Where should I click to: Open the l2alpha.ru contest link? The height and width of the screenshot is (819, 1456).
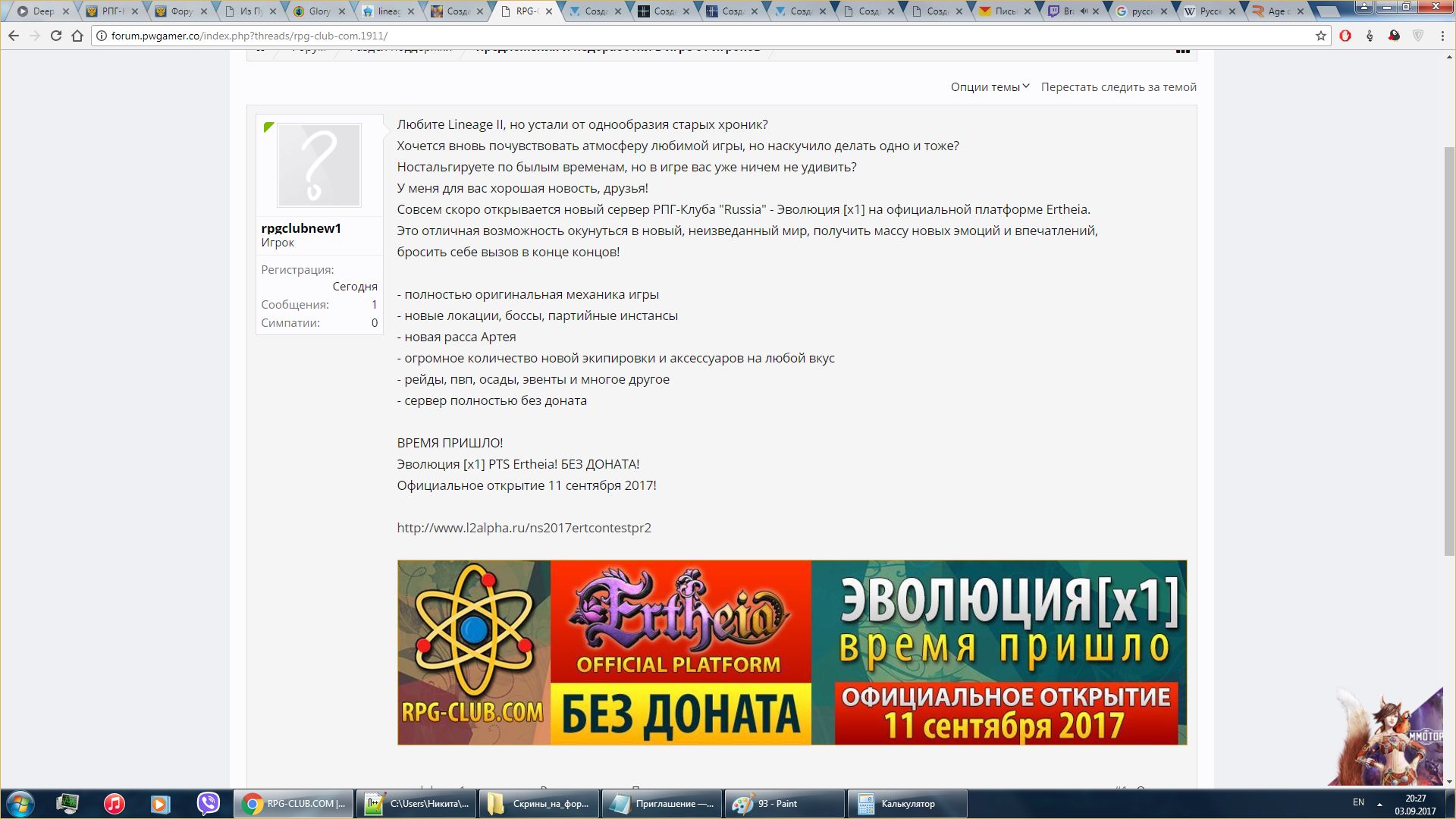tap(524, 528)
